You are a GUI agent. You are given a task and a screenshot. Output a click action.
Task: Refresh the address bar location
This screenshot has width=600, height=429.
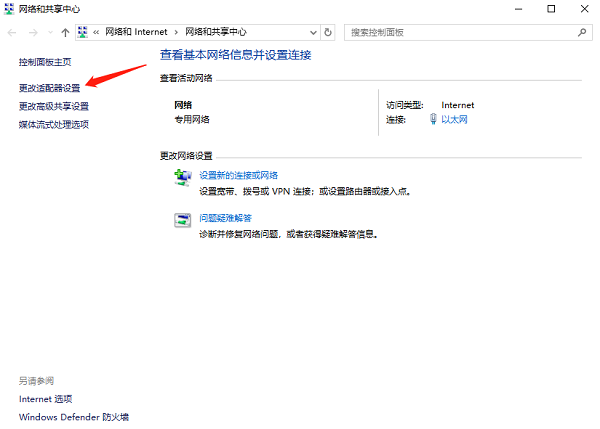tap(328, 32)
